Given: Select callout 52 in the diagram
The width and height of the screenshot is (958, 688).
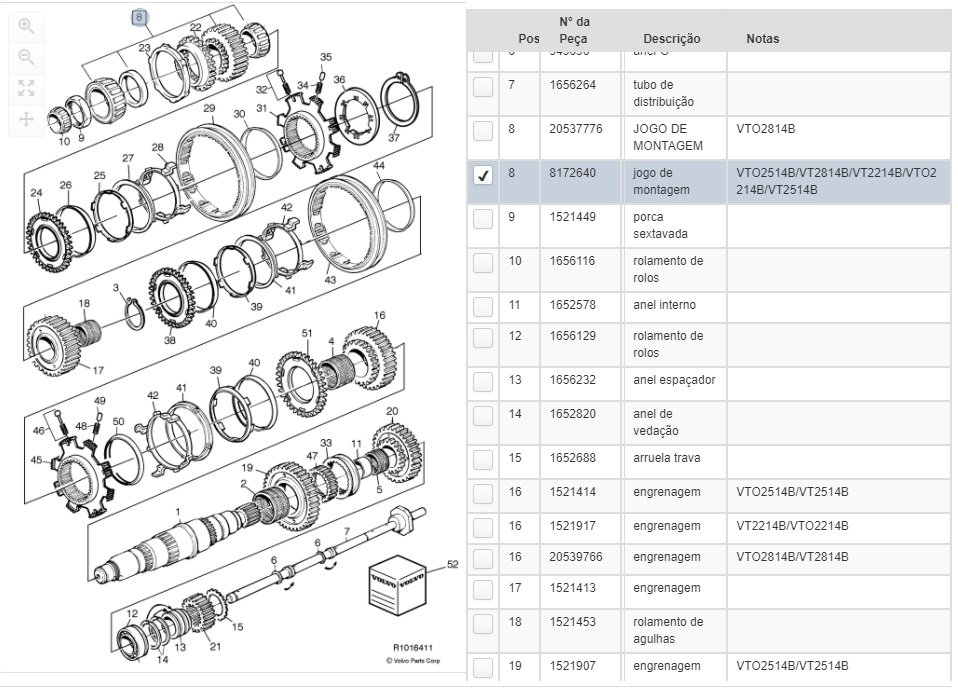Looking at the screenshot, I should (x=452, y=564).
